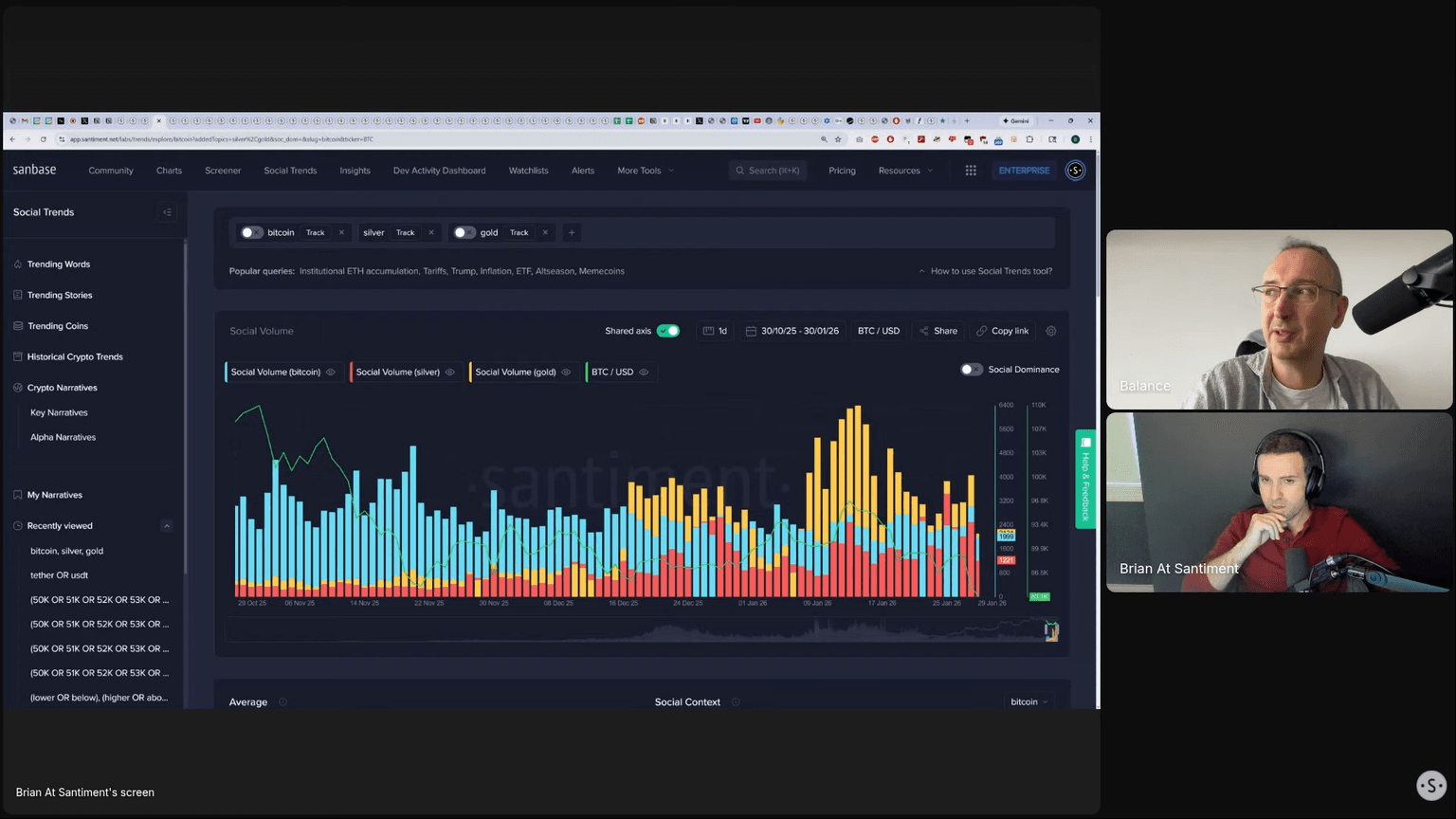The height and width of the screenshot is (819, 1456).
Task: Click the Copy link button
Action: 1002,331
